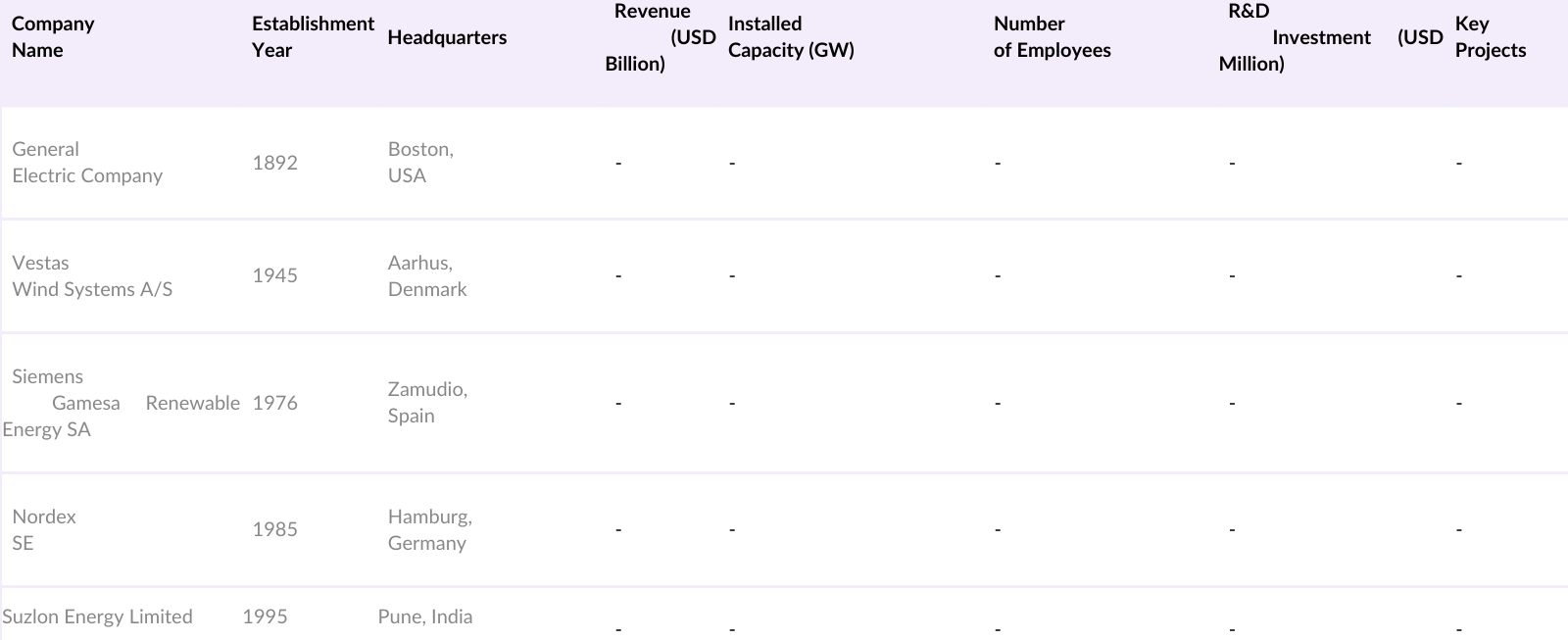
Task: Select the Suzlon Energy Limited cell
Action: tap(97, 616)
